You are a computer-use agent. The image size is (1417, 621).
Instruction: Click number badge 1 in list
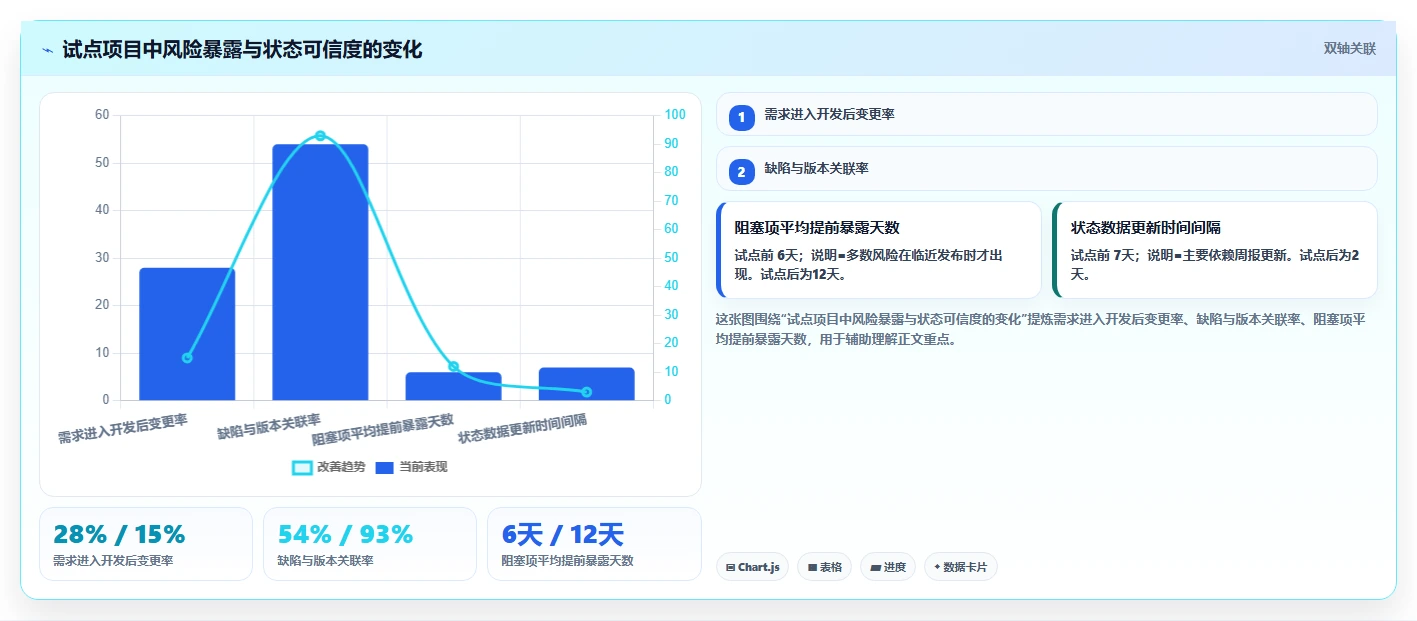click(741, 118)
